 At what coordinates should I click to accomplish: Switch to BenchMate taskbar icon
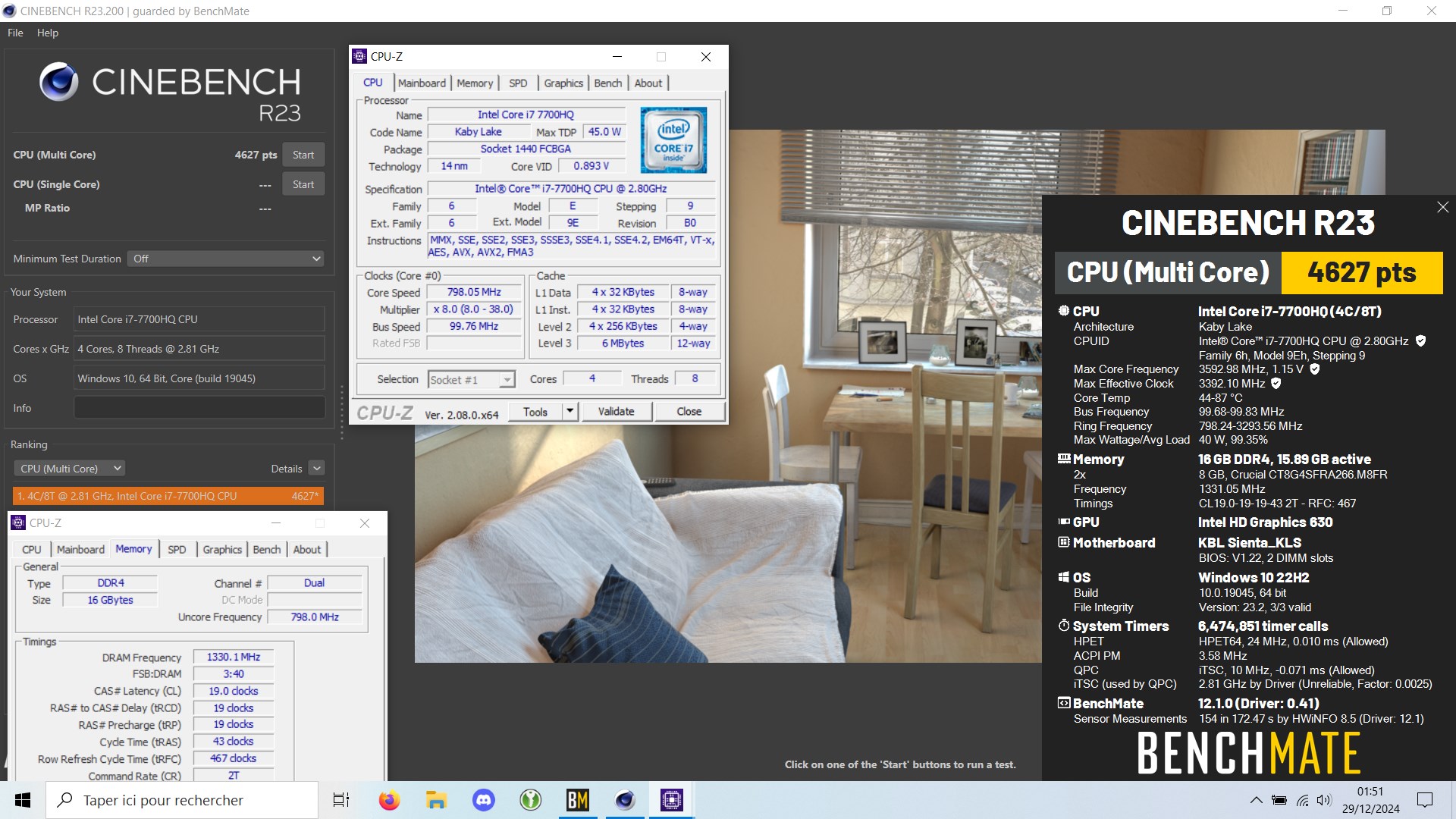coord(577,800)
